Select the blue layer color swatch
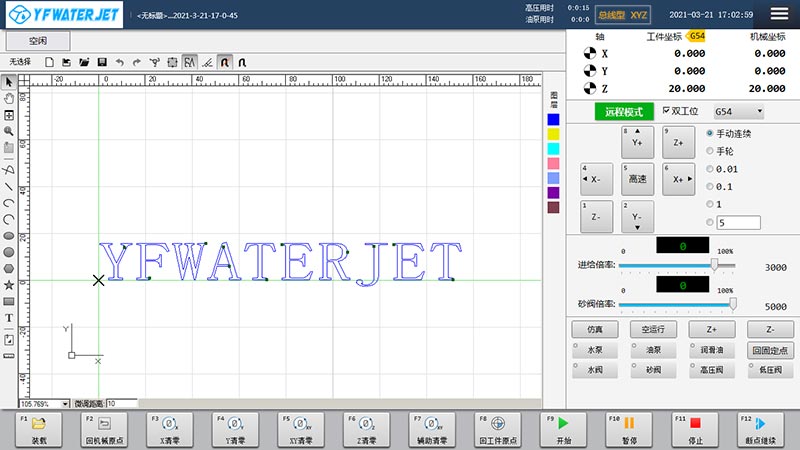The height and width of the screenshot is (450, 800). (553, 119)
